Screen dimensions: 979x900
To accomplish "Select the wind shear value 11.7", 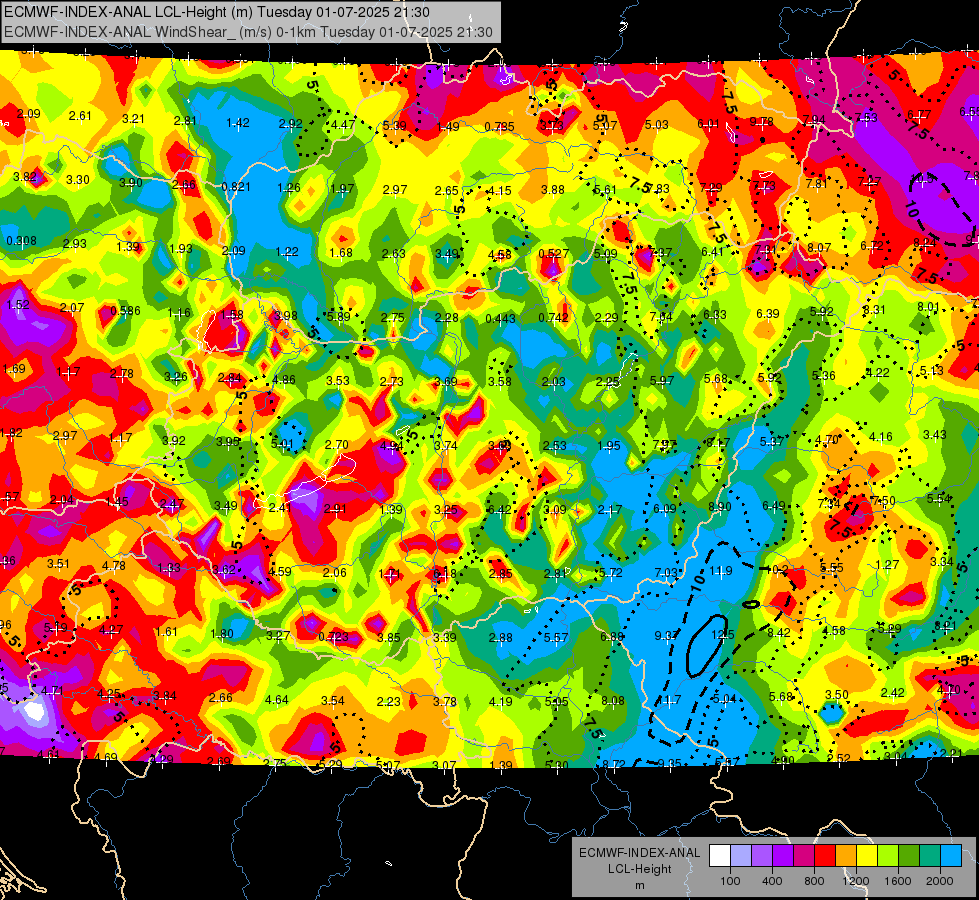I will pyautogui.click(x=669, y=700).
